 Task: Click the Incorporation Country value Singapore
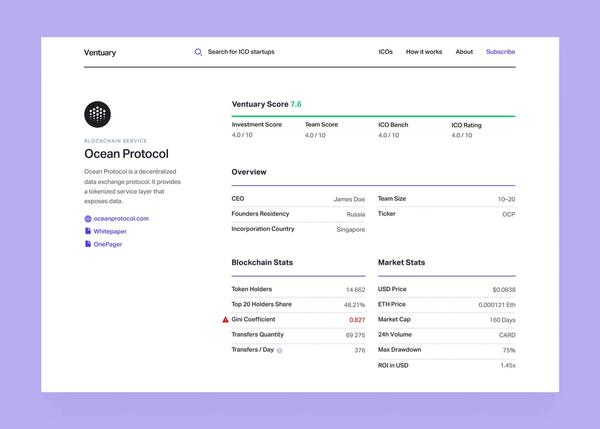tap(351, 230)
